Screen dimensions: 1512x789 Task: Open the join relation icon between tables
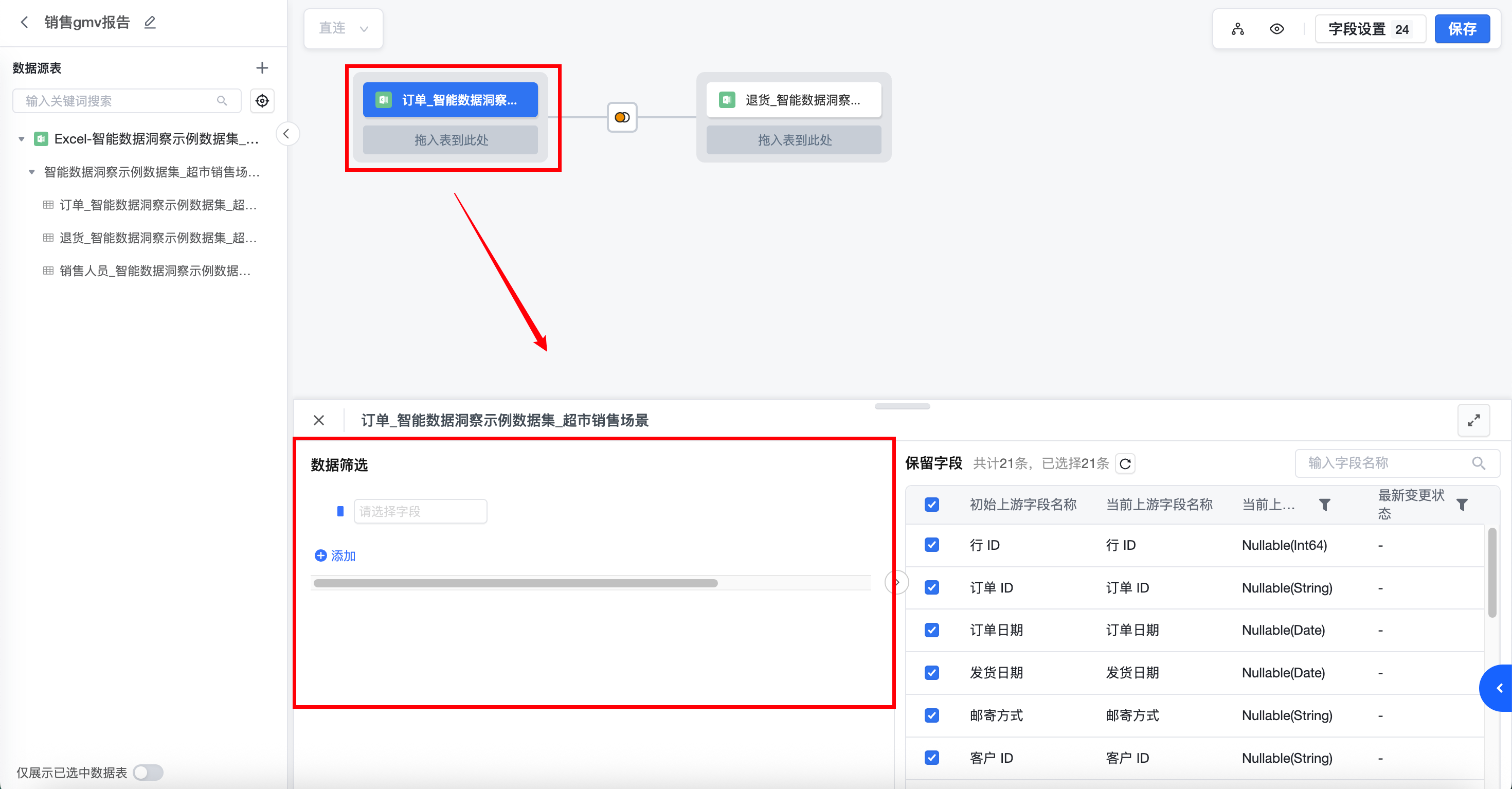622,117
